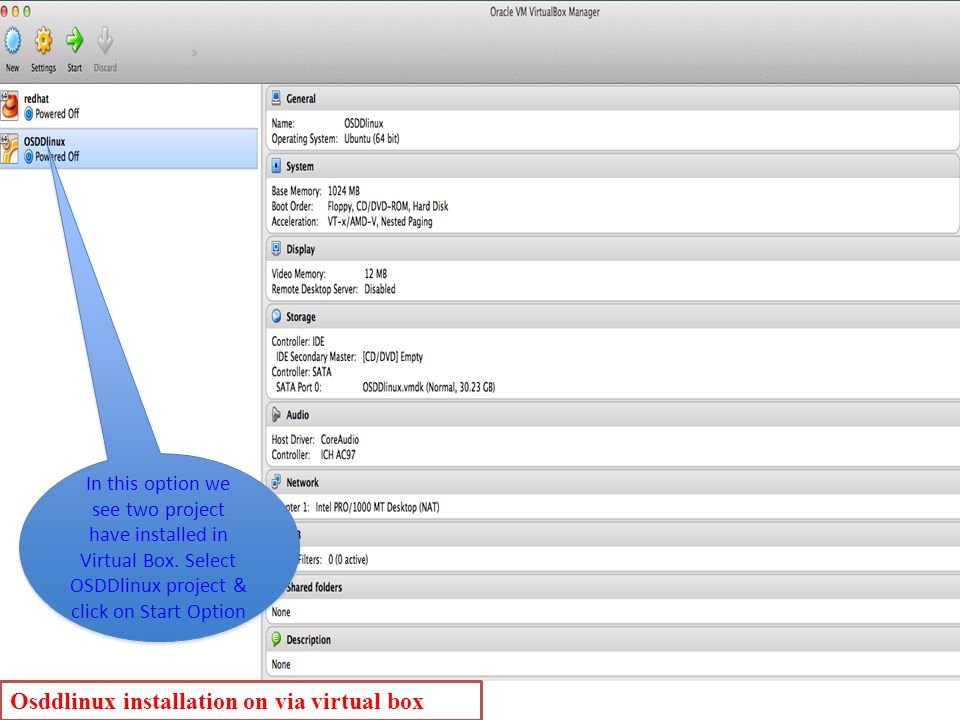Click the CoreAudio host driver value
960x720 pixels.
(340, 440)
